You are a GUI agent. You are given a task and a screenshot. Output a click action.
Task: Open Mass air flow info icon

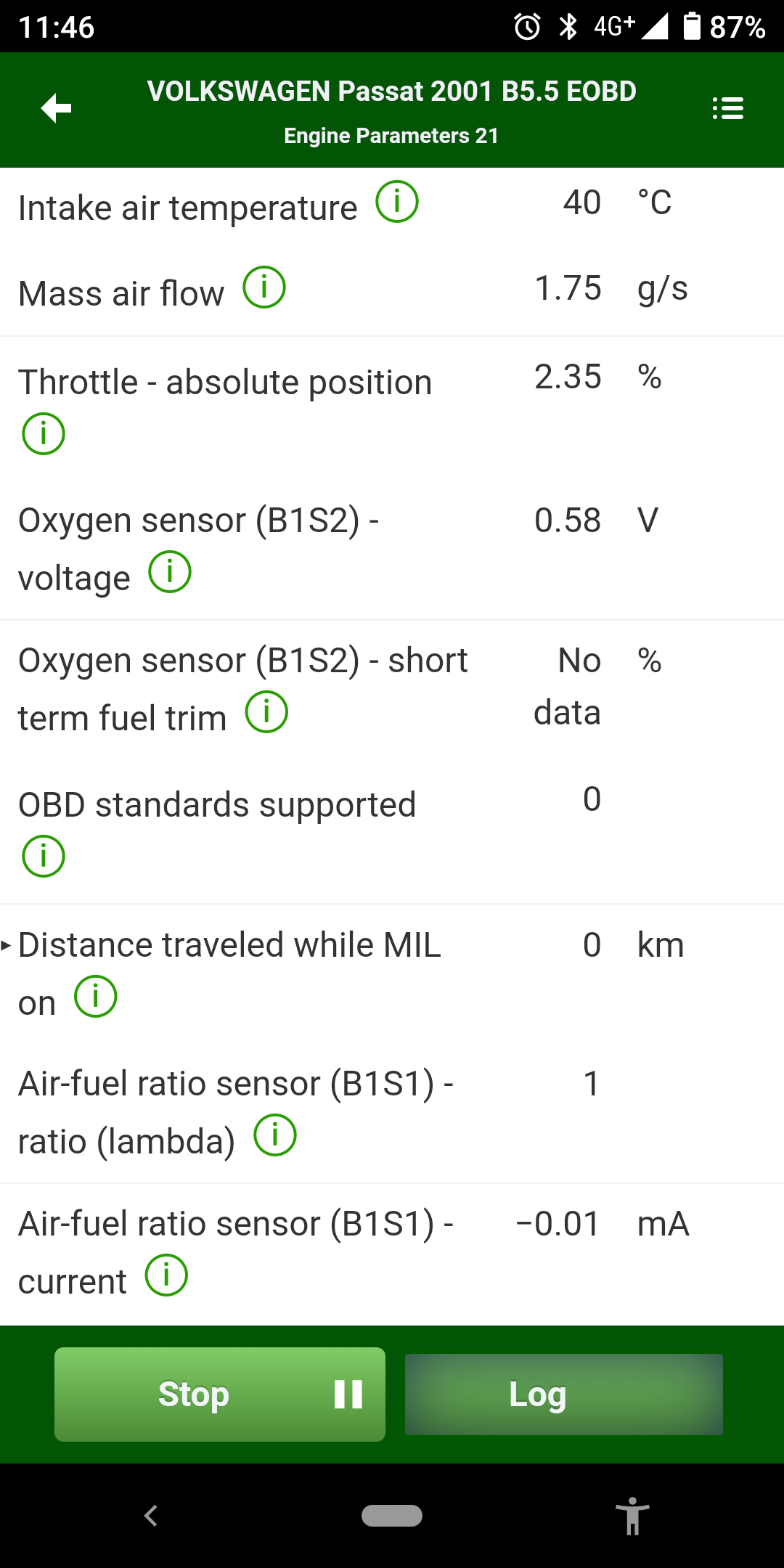pos(264,287)
